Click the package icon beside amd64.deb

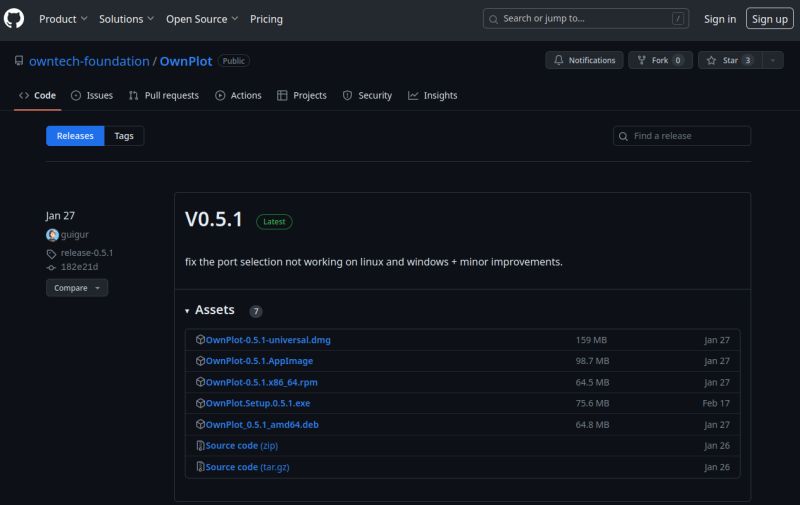(200, 424)
